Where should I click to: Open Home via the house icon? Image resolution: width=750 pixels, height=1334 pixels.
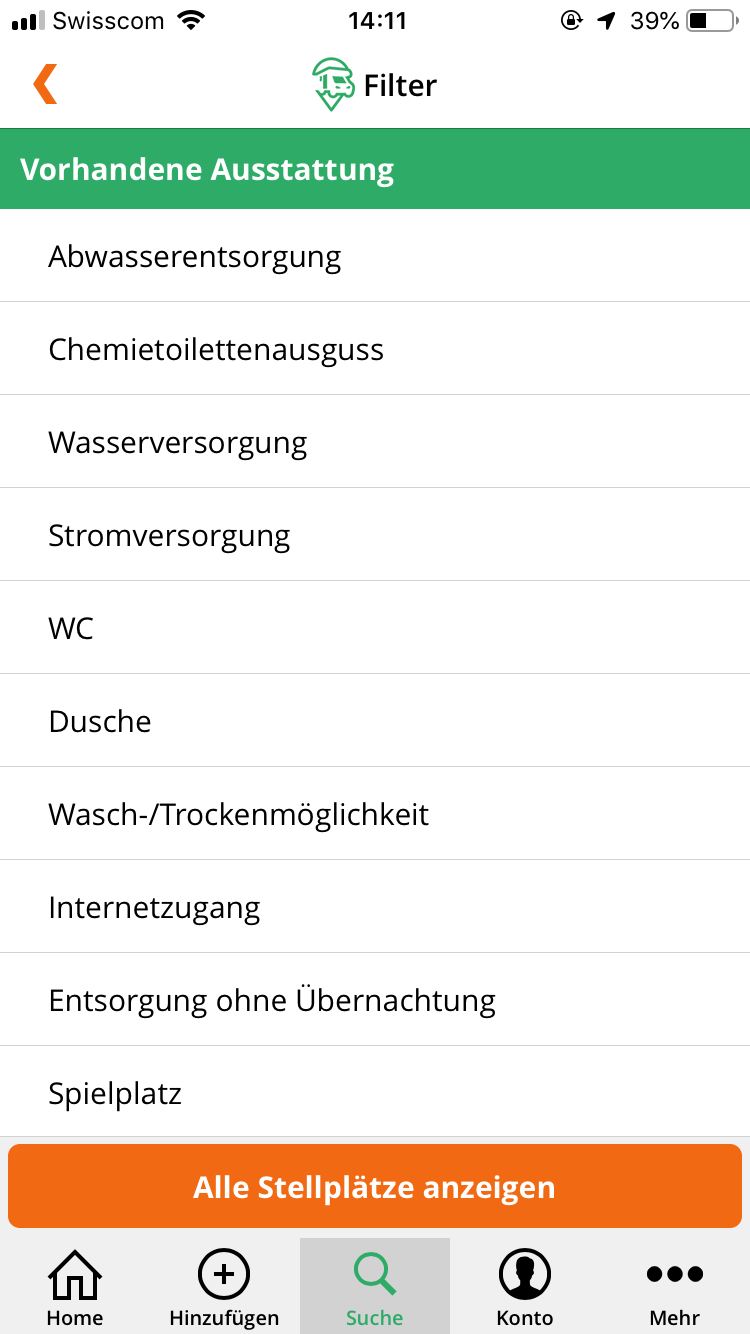75,1274
